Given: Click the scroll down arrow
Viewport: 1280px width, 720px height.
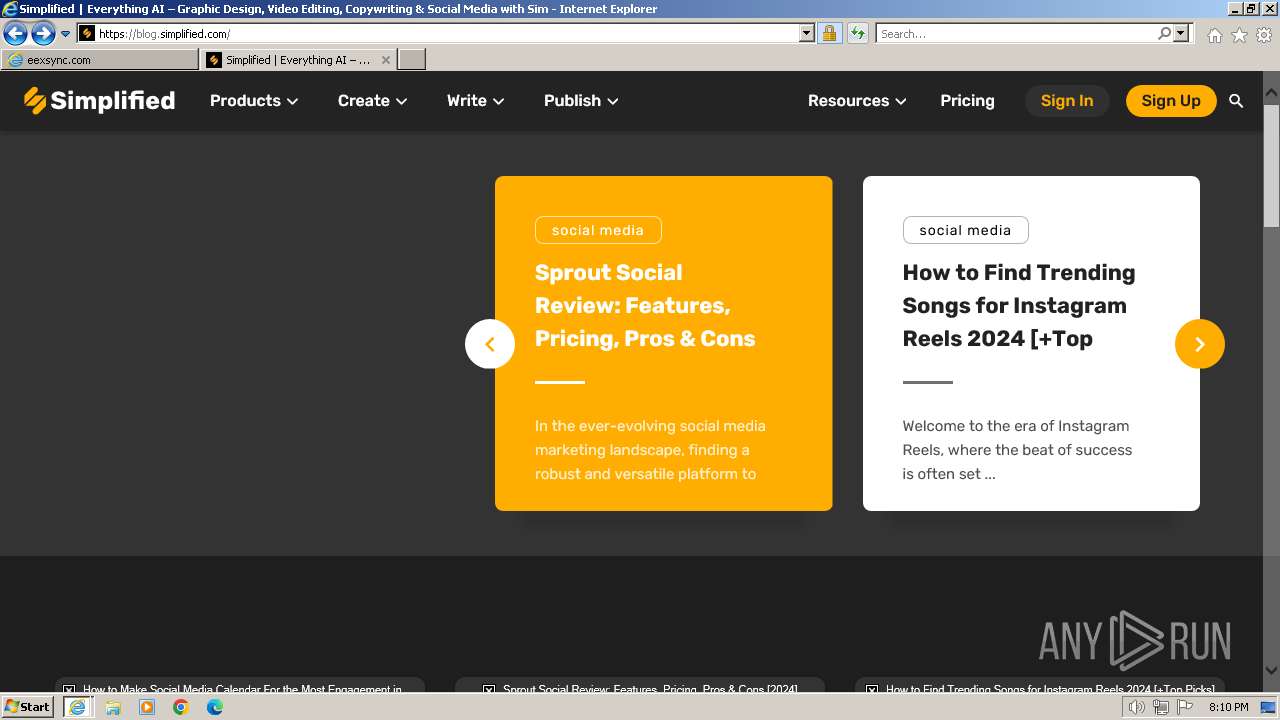Looking at the screenshot, I should [x=1271, y=671].
